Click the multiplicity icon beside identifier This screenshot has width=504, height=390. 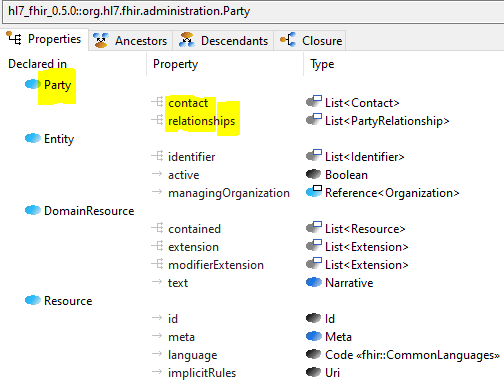pos(157,156)
